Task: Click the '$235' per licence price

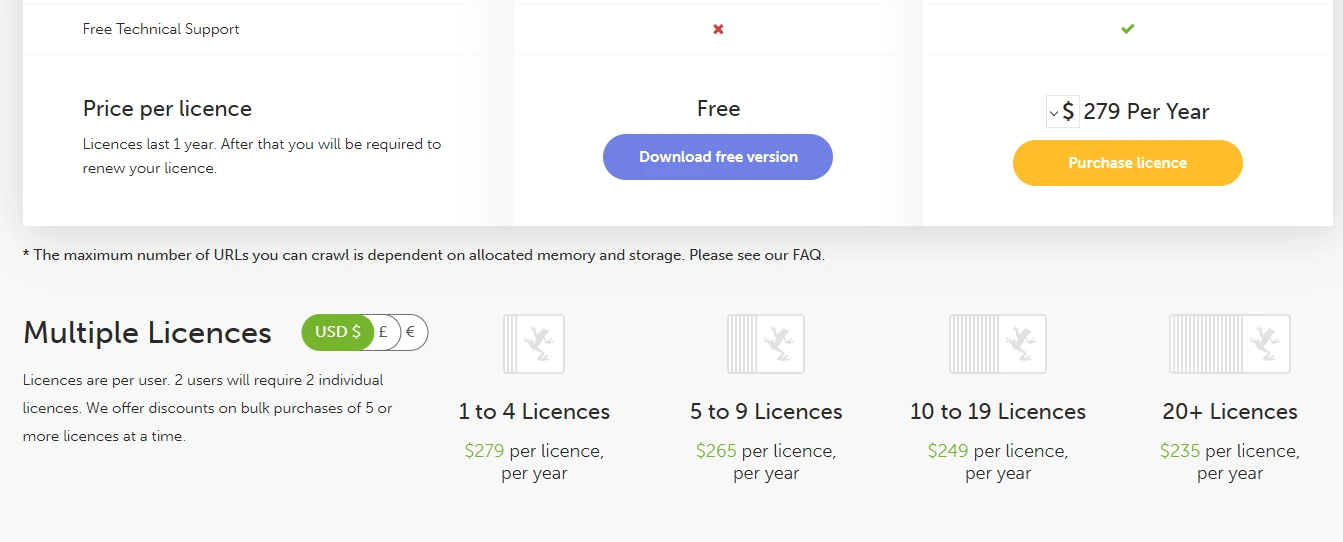Action: (1180, 451)
